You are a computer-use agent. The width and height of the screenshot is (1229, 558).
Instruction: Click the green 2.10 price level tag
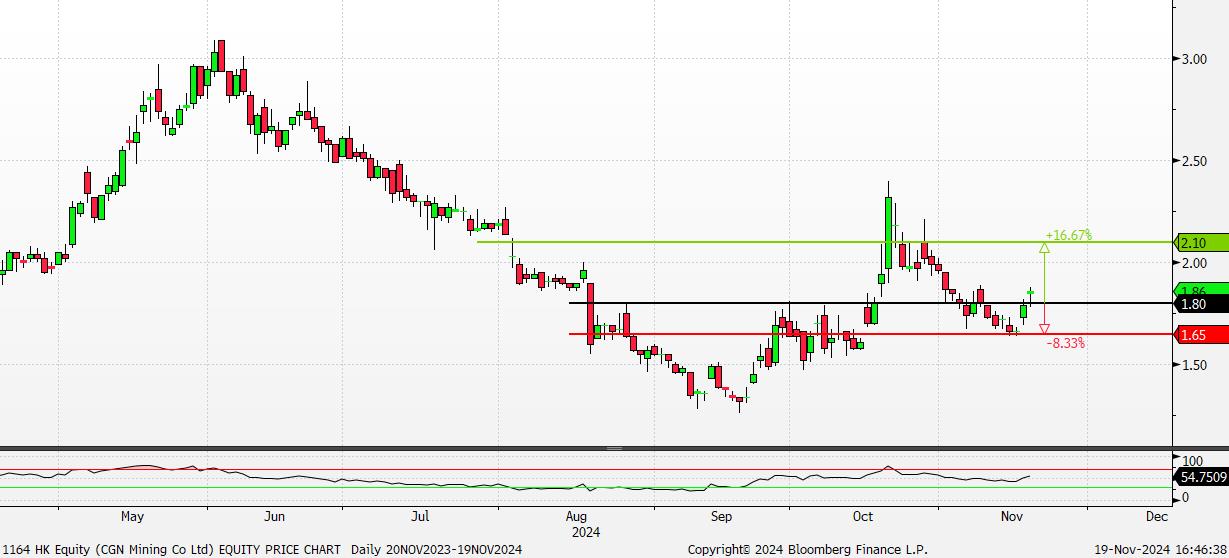pos(1194,243)
